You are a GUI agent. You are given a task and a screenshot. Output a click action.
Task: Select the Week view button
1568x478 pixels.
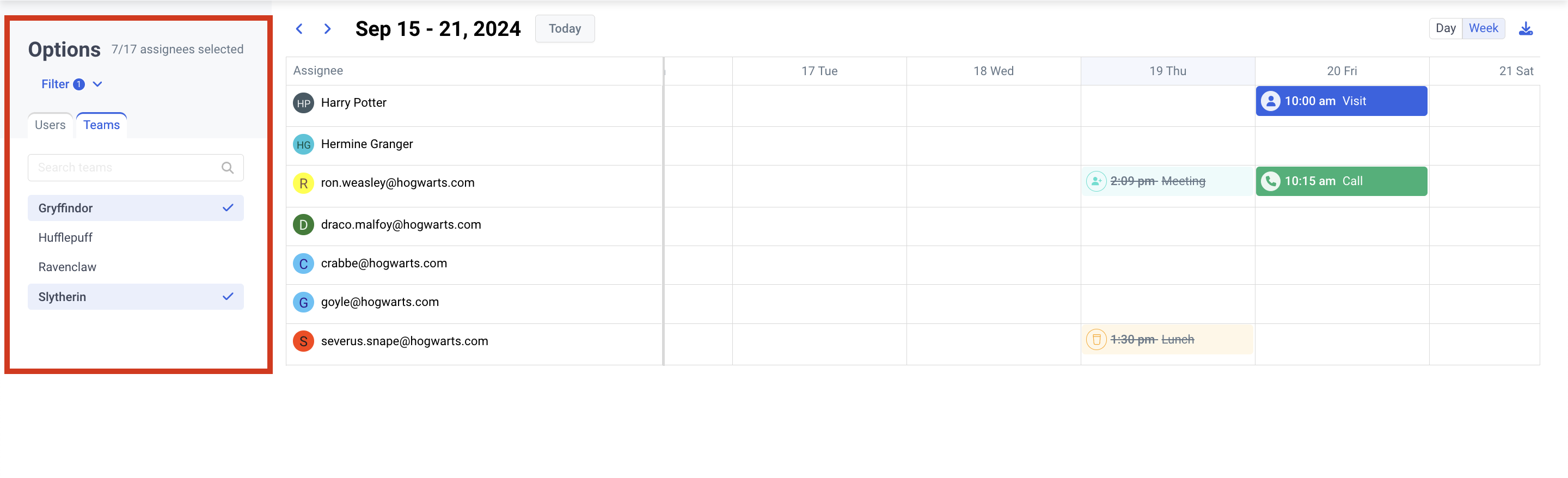point(1483,28)
